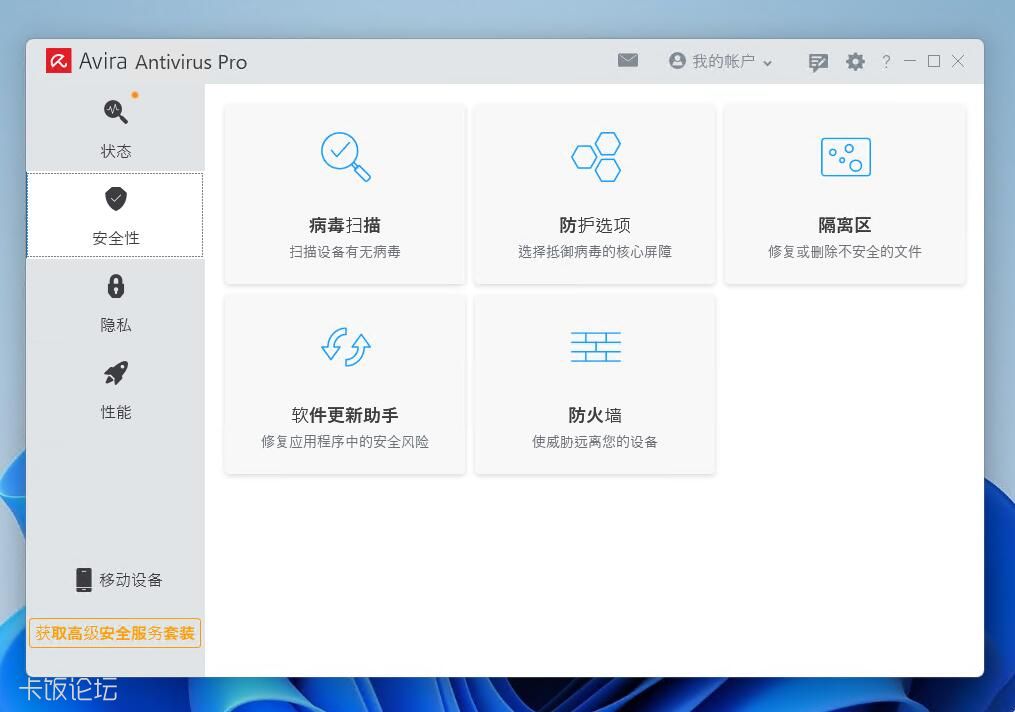
Task: Click the wrench icon above 状态
Action: tap(115, 113)
